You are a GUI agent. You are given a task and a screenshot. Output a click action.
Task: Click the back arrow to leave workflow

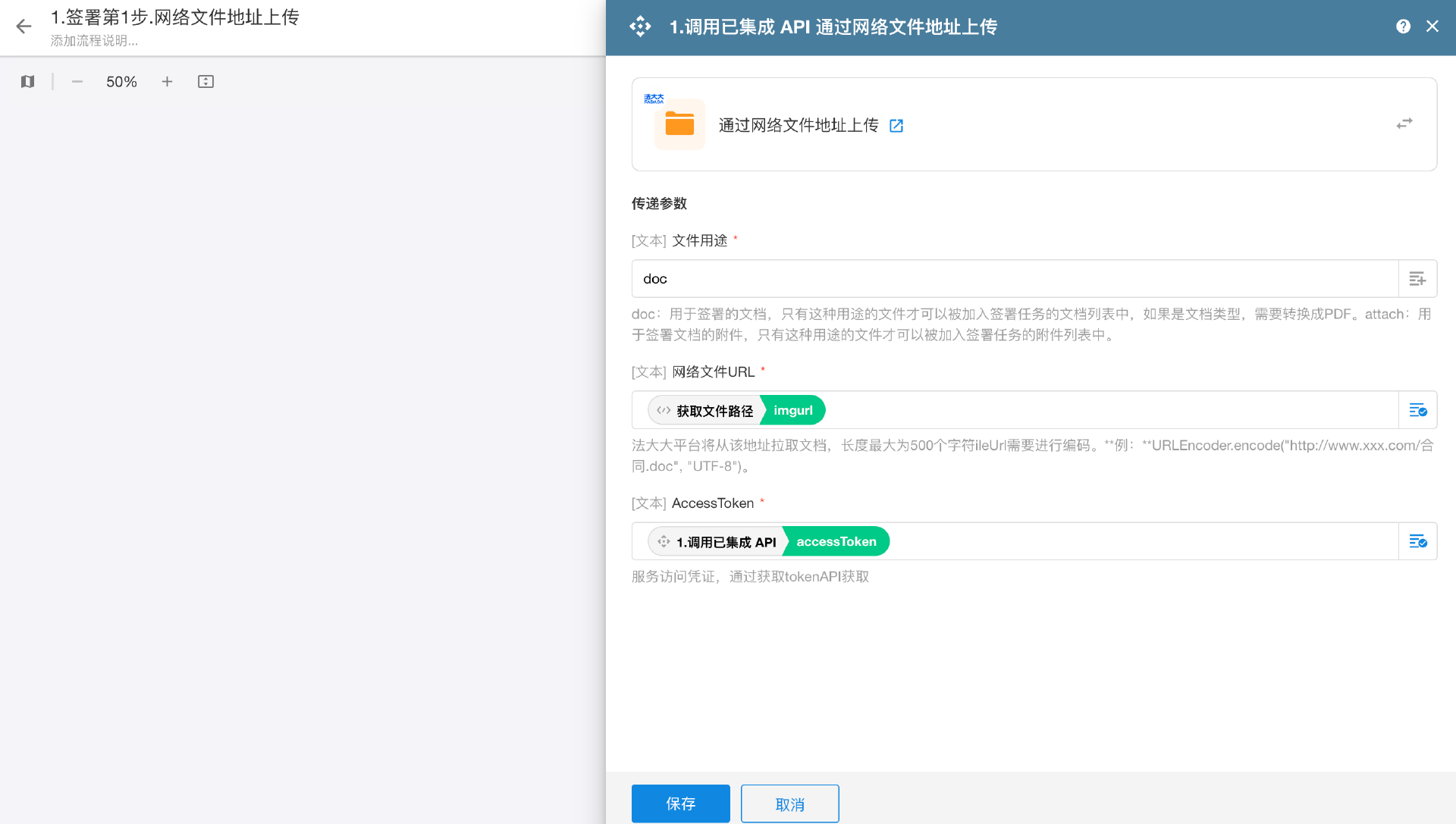coord(24,27)
